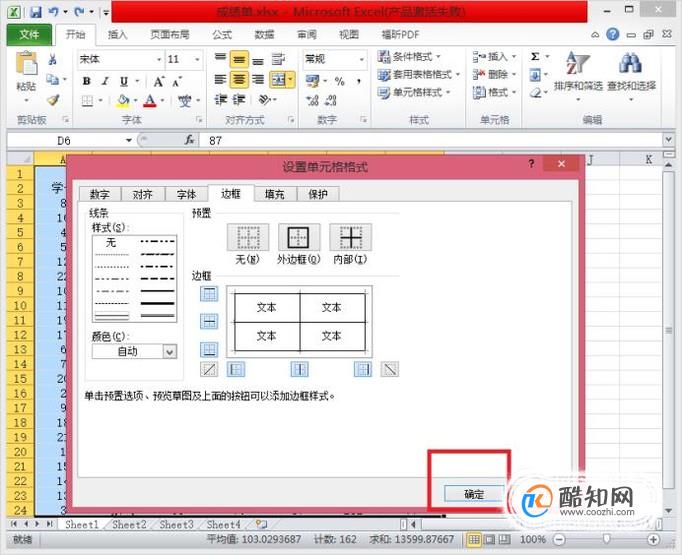This screenshot has height=555, width=682.
Task: Switch to the 公式 ribbon tab
Action: (x=222, y=34)
